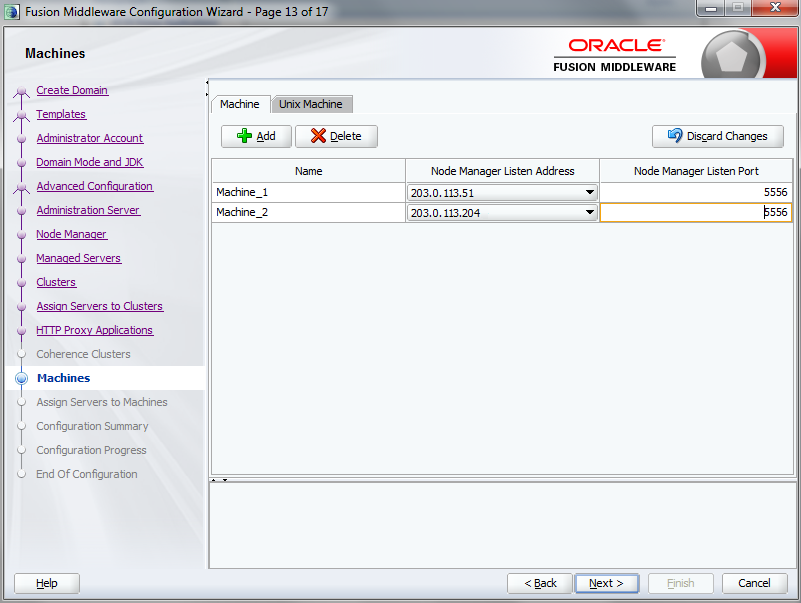
Task: Click the wizard icon in the title bar
Action: [x=11, y=9]
